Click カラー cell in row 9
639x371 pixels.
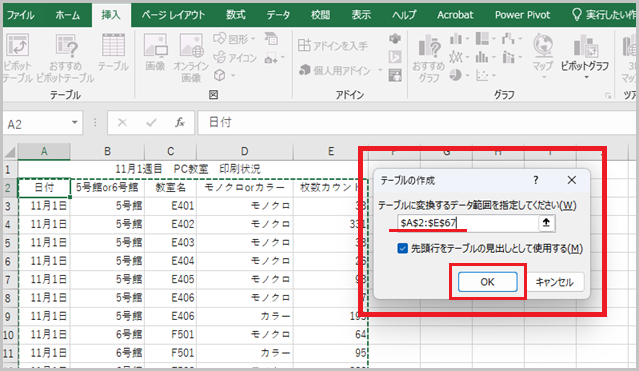click(x=245, y=316)
